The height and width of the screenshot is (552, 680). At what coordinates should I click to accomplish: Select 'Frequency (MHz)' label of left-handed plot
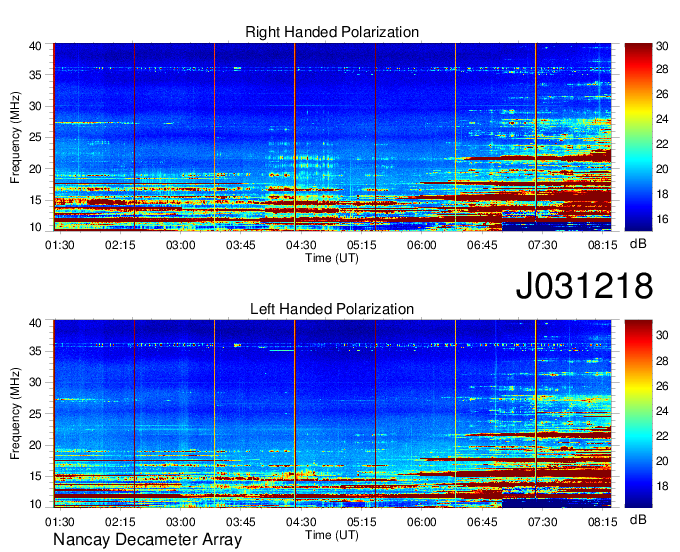pos(15,414)
